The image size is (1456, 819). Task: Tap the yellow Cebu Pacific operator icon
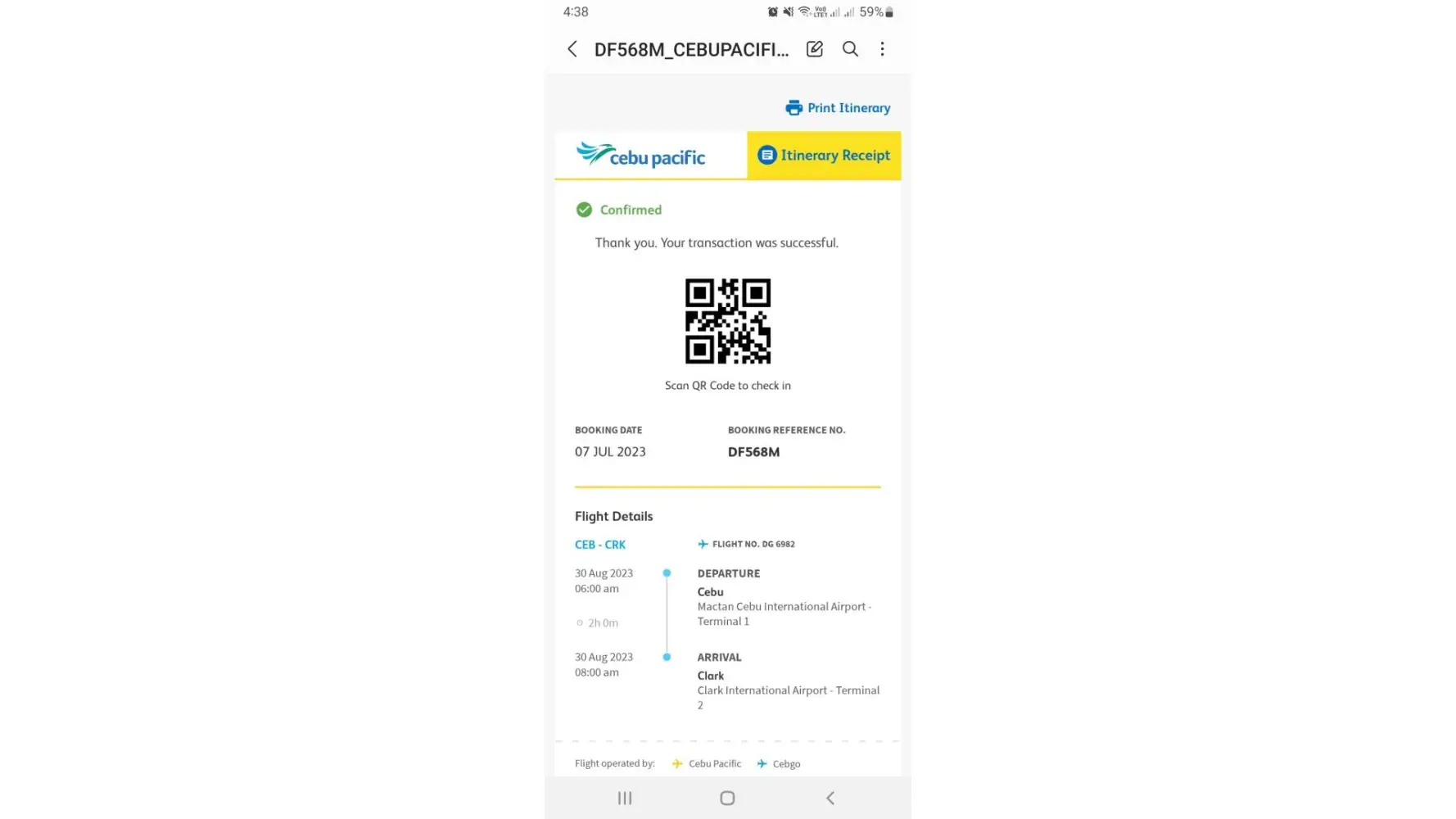coord(677,763)
